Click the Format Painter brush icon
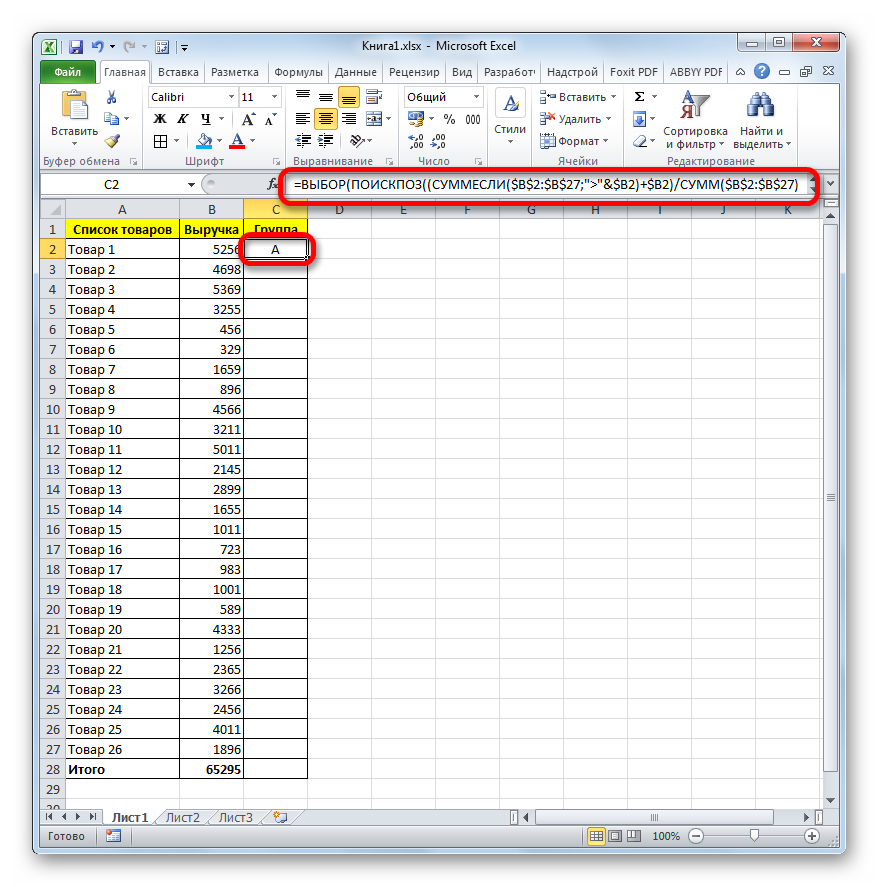879x887 pixels. point(112,141)
